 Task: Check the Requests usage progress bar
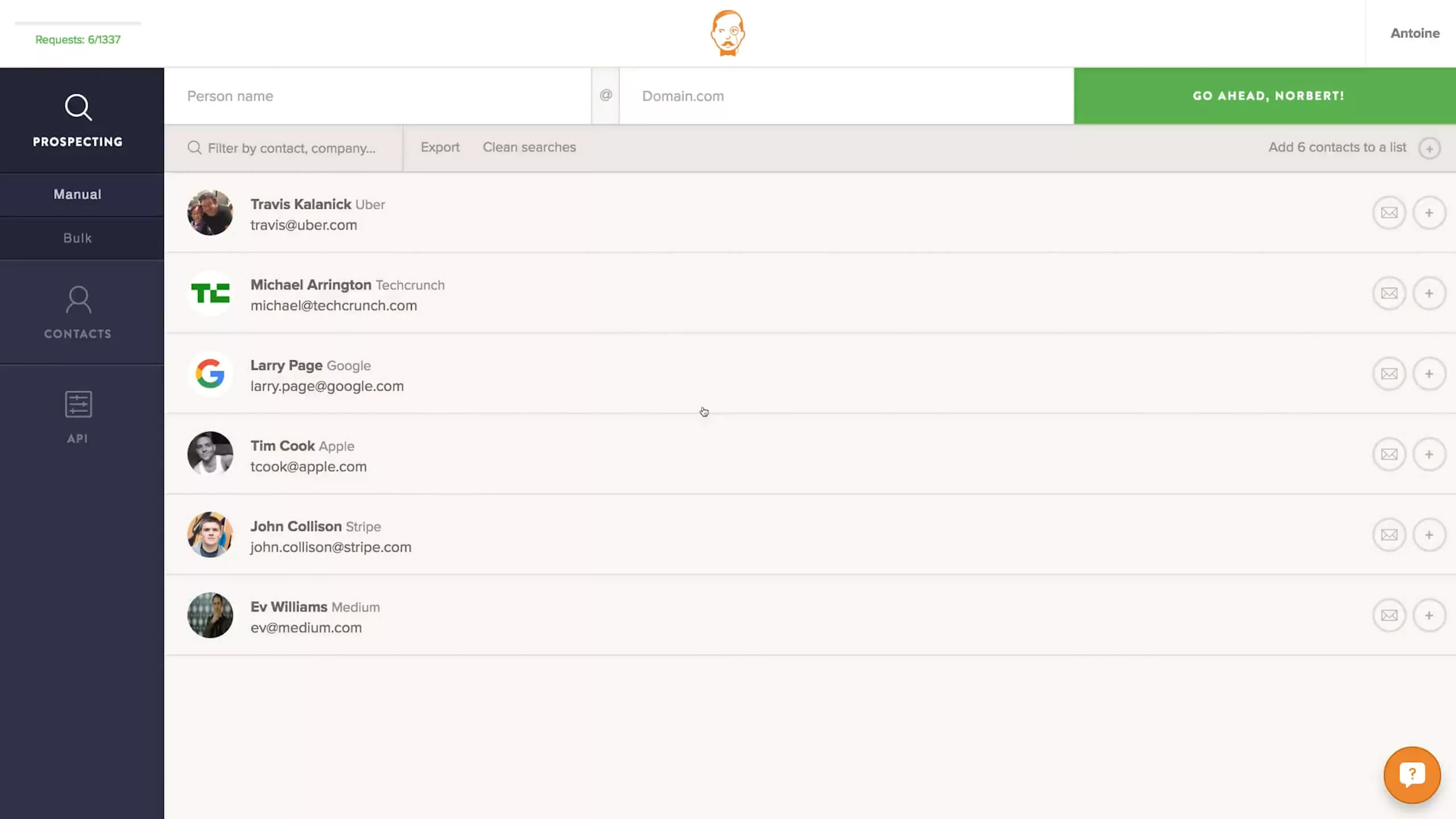click(78, 24)
